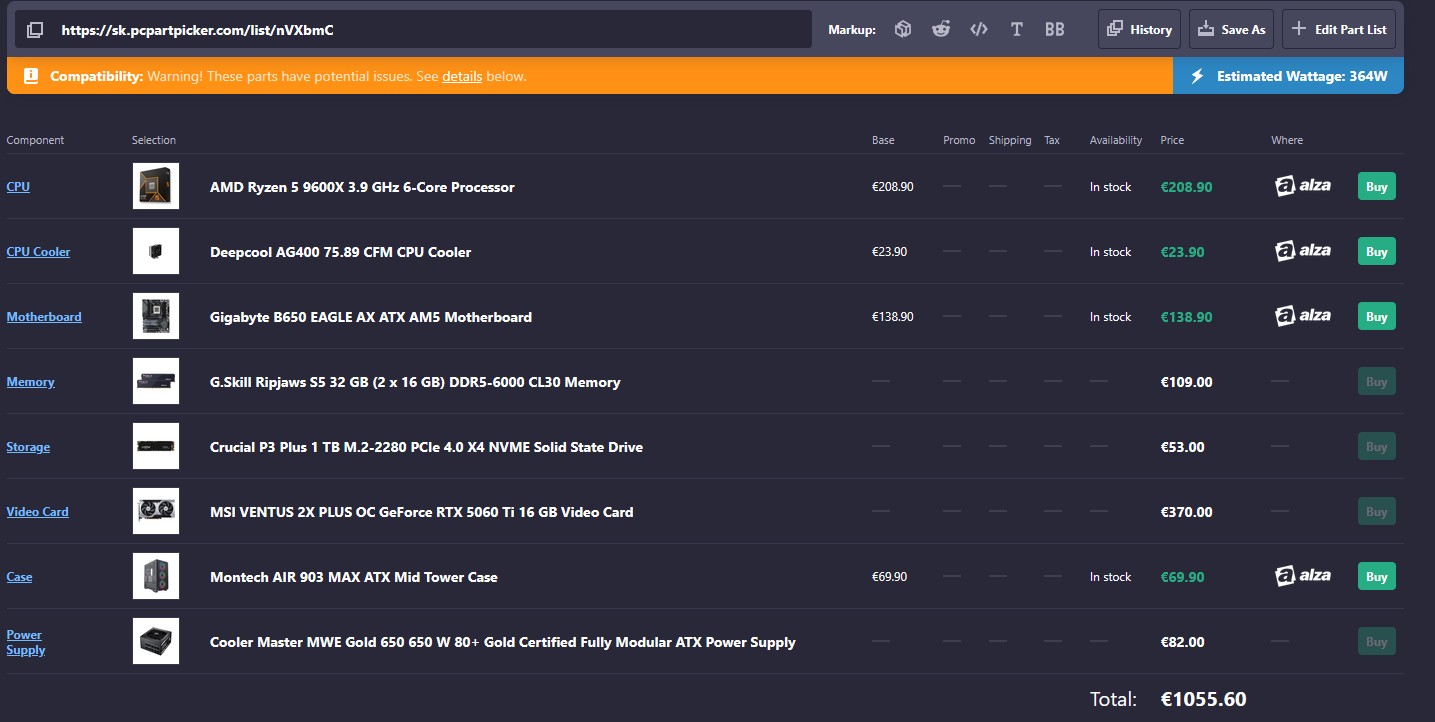Buy the Gigabyte B650 EAGLE AX motherboard

pos(1377,316)
